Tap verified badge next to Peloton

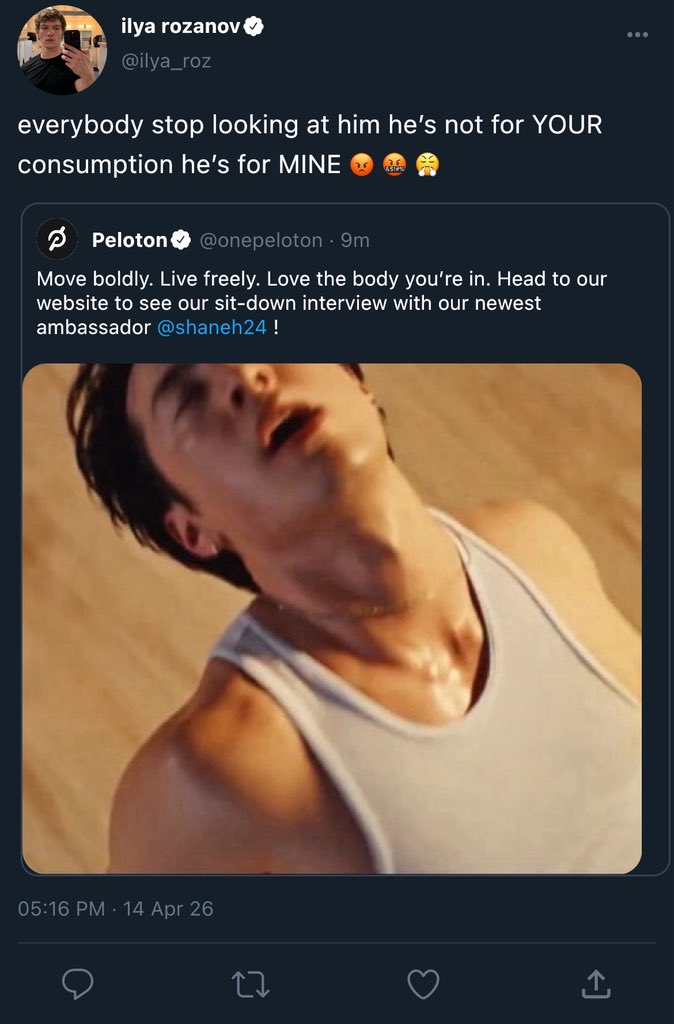pyautogui.click(x=181, y=240)
